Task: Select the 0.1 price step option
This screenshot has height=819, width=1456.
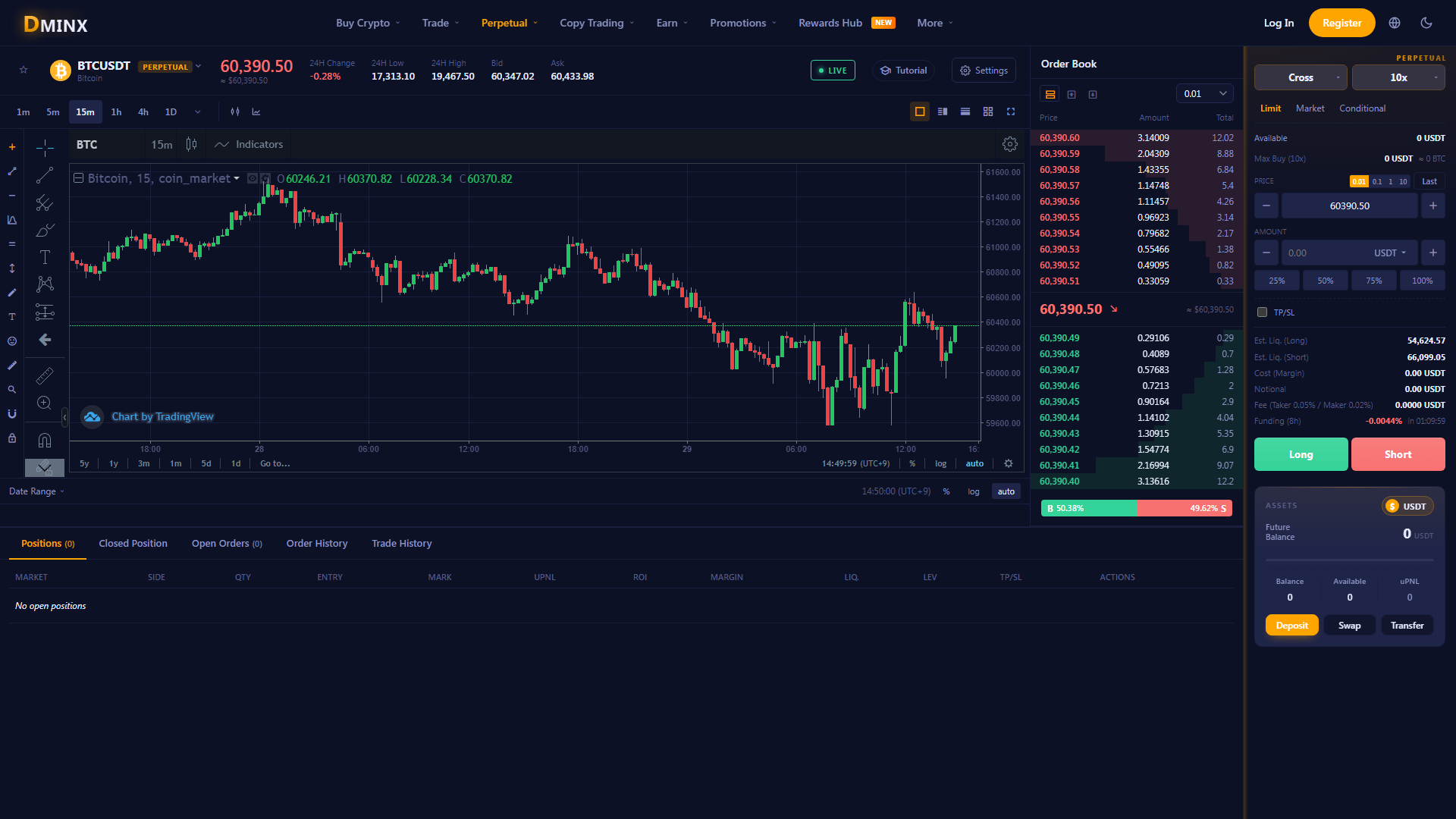Action: 1377,181
